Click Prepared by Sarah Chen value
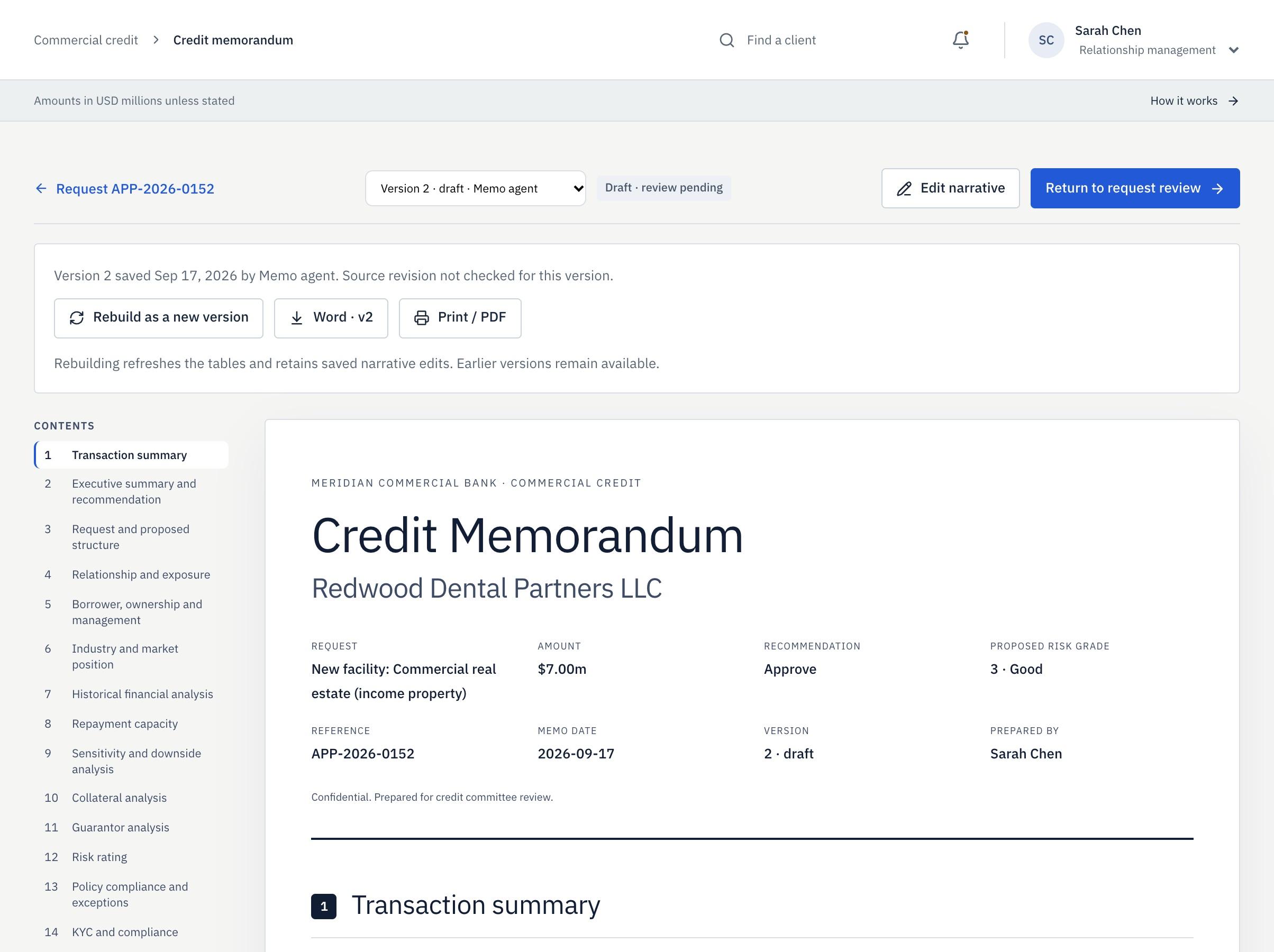Screen dimensions: 1274x952 (x=1026, y=754)
